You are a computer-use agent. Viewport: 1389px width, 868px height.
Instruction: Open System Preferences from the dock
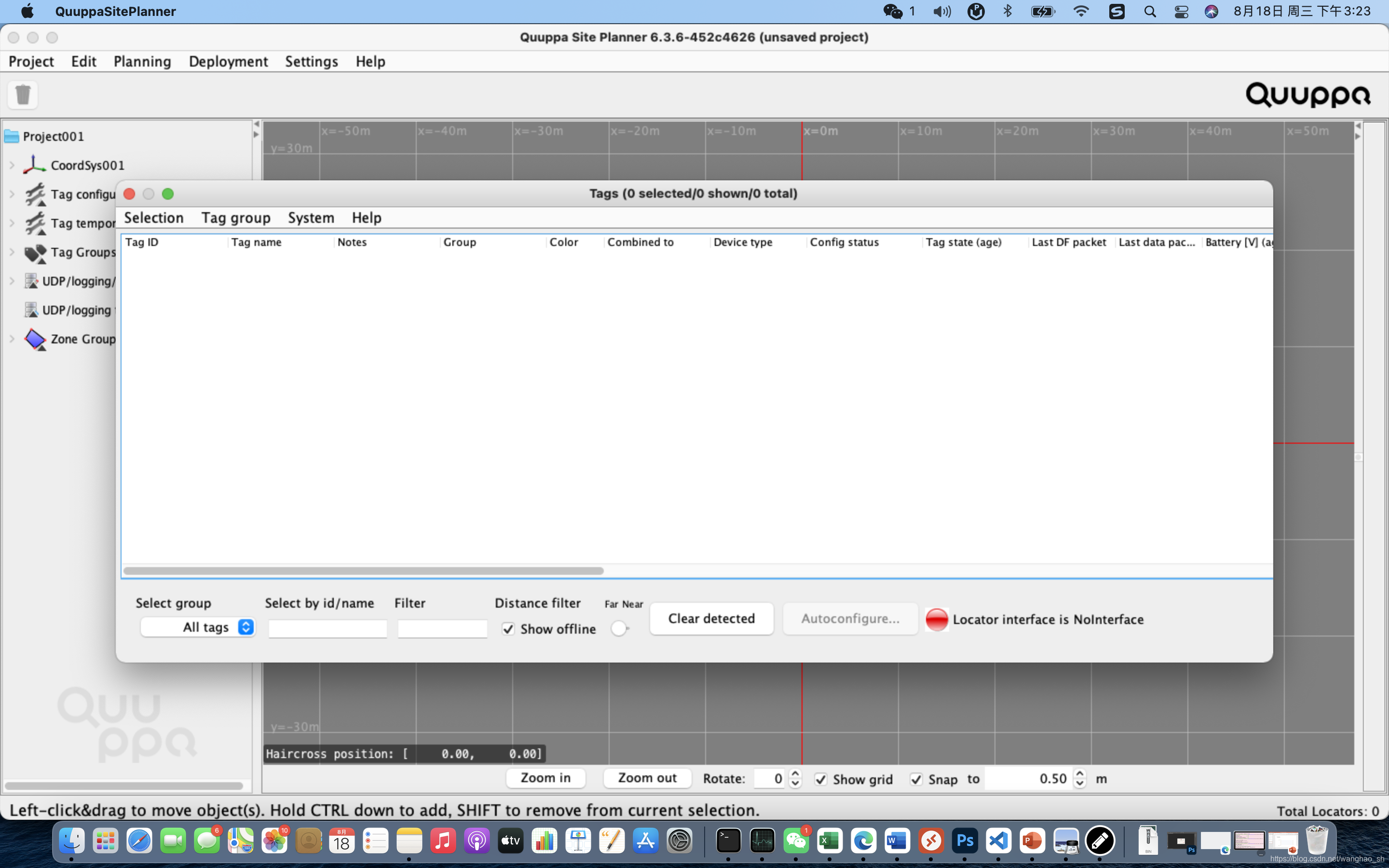tap(680, 841)
